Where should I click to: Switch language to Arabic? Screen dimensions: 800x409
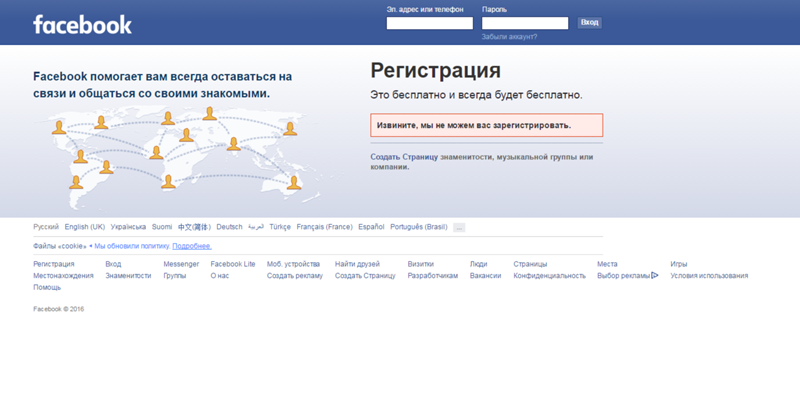256,227
